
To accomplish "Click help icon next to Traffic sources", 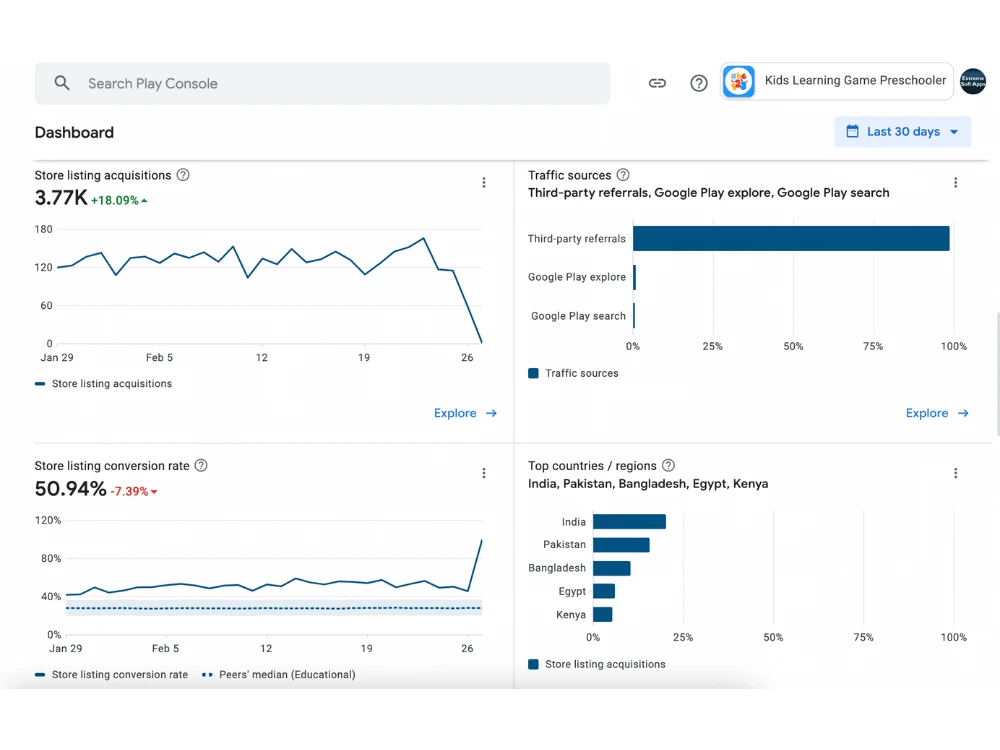I will point(623,175).
